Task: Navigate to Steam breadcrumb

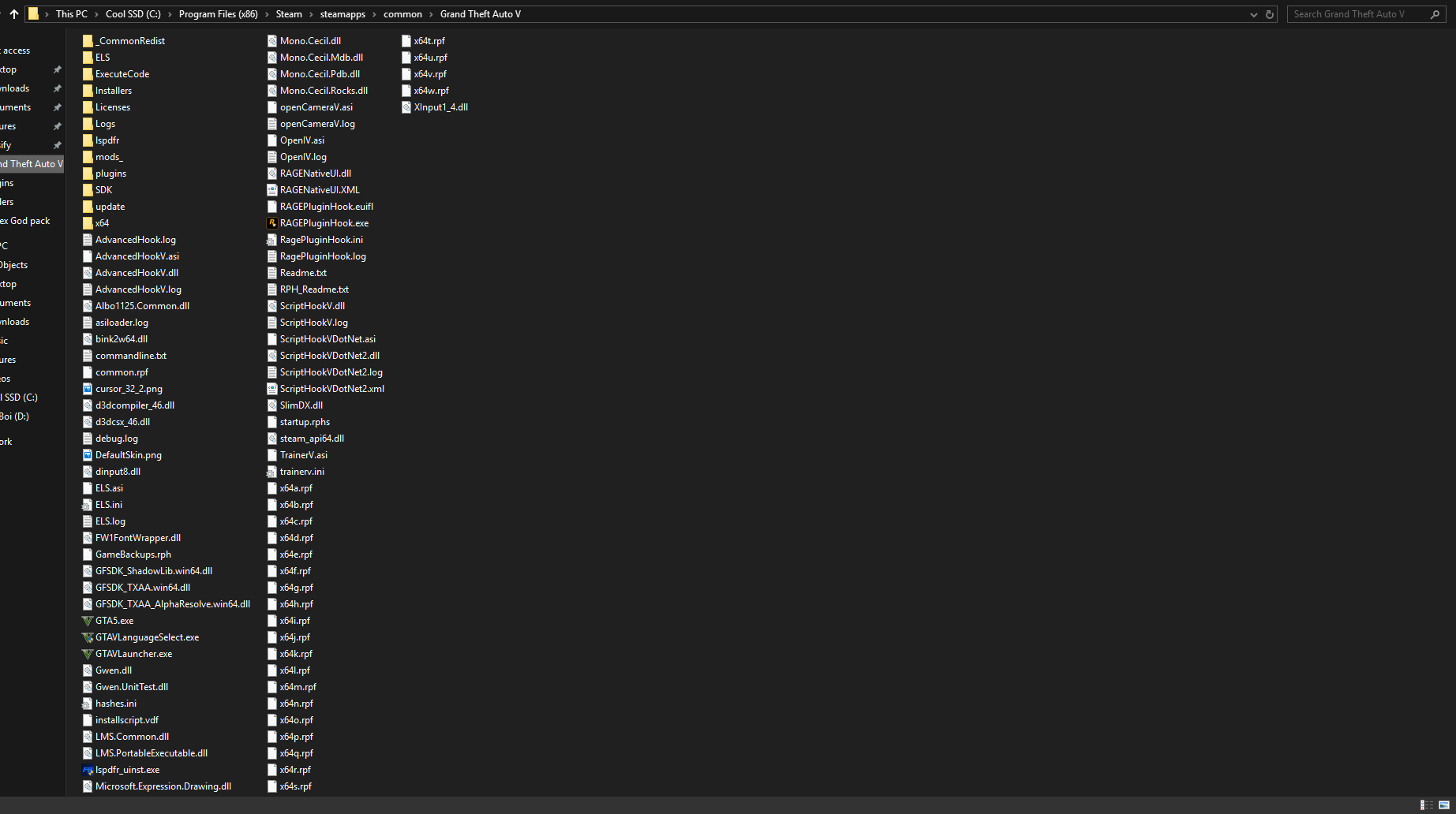Action: (x=289, y=14)
